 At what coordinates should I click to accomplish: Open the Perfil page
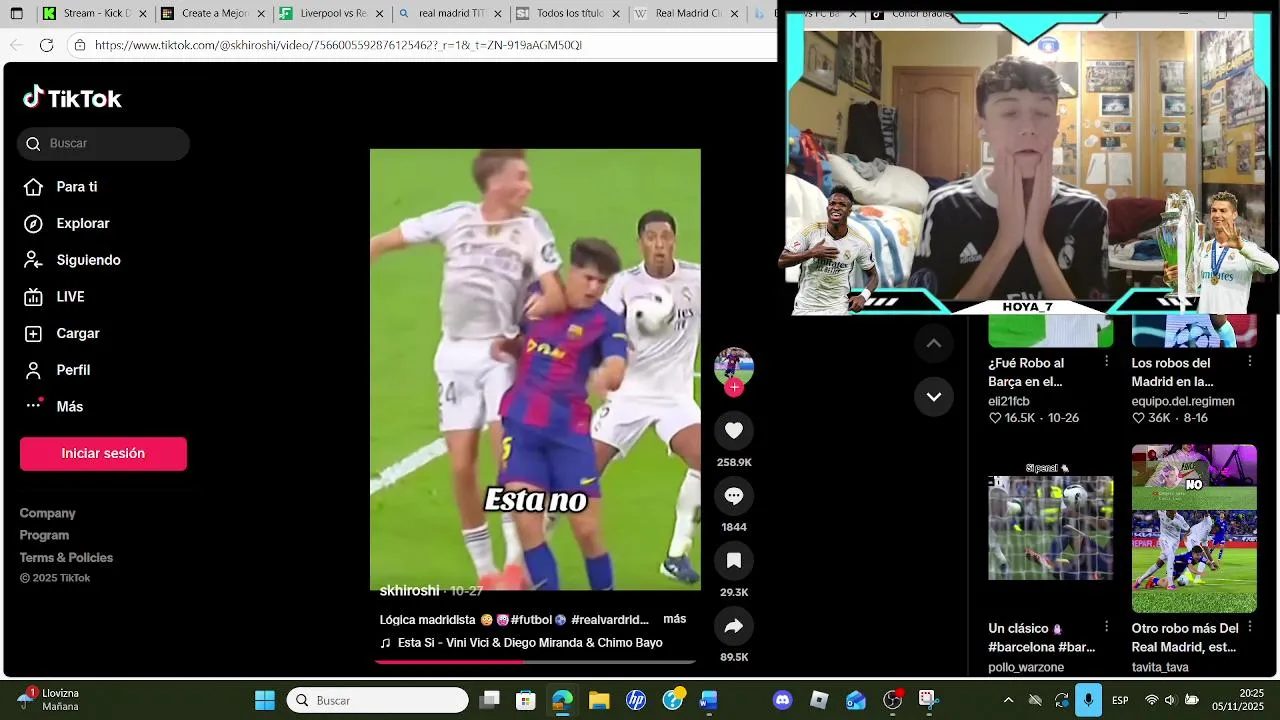pyautogui.click(x=58, y=370)
